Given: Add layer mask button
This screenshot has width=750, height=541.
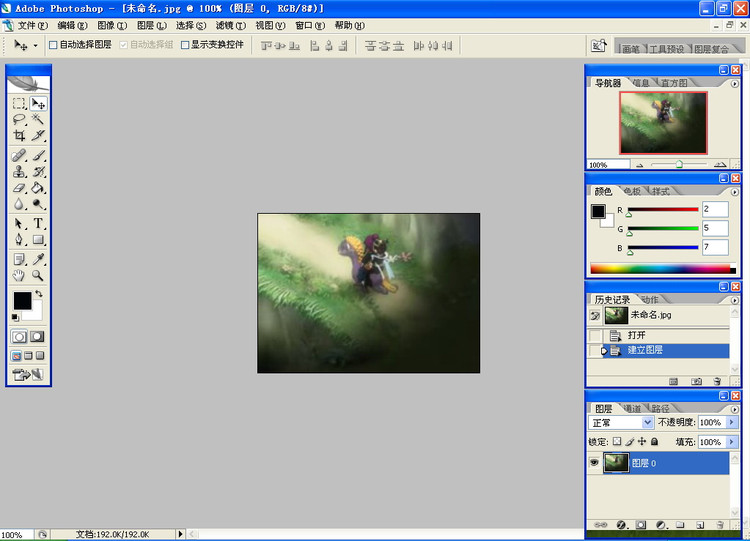Looking at the screenshot, I should (640, 525).
